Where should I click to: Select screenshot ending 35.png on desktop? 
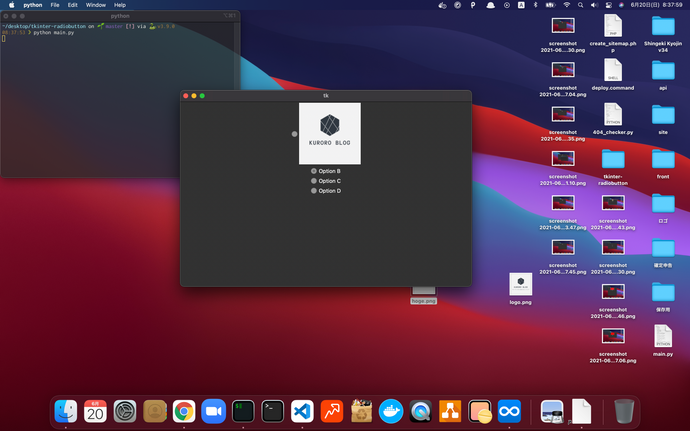point(563,123)
